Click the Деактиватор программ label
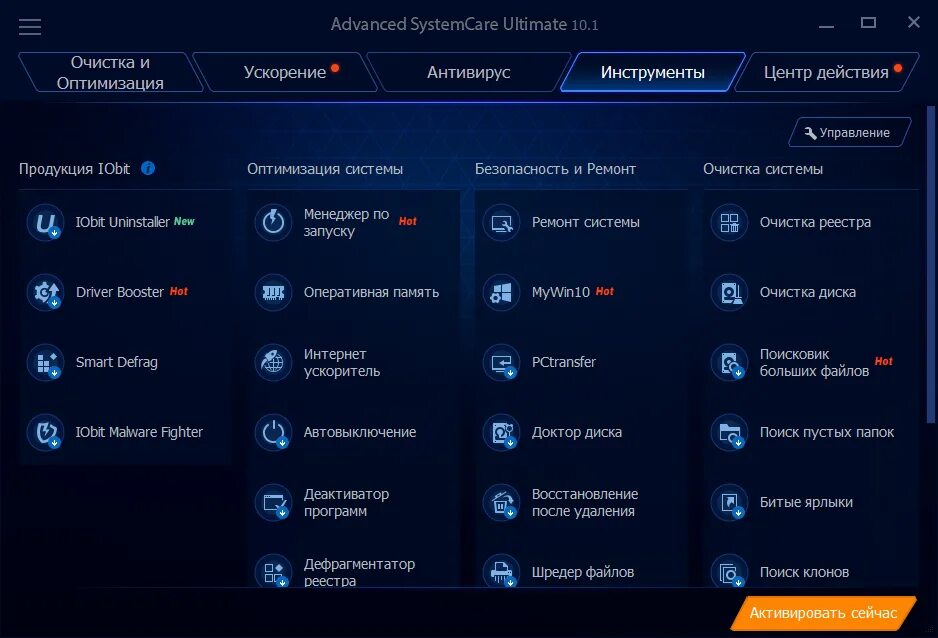This screenshot has height=638, width=938. pyautogui.click(x=346, y=502)
